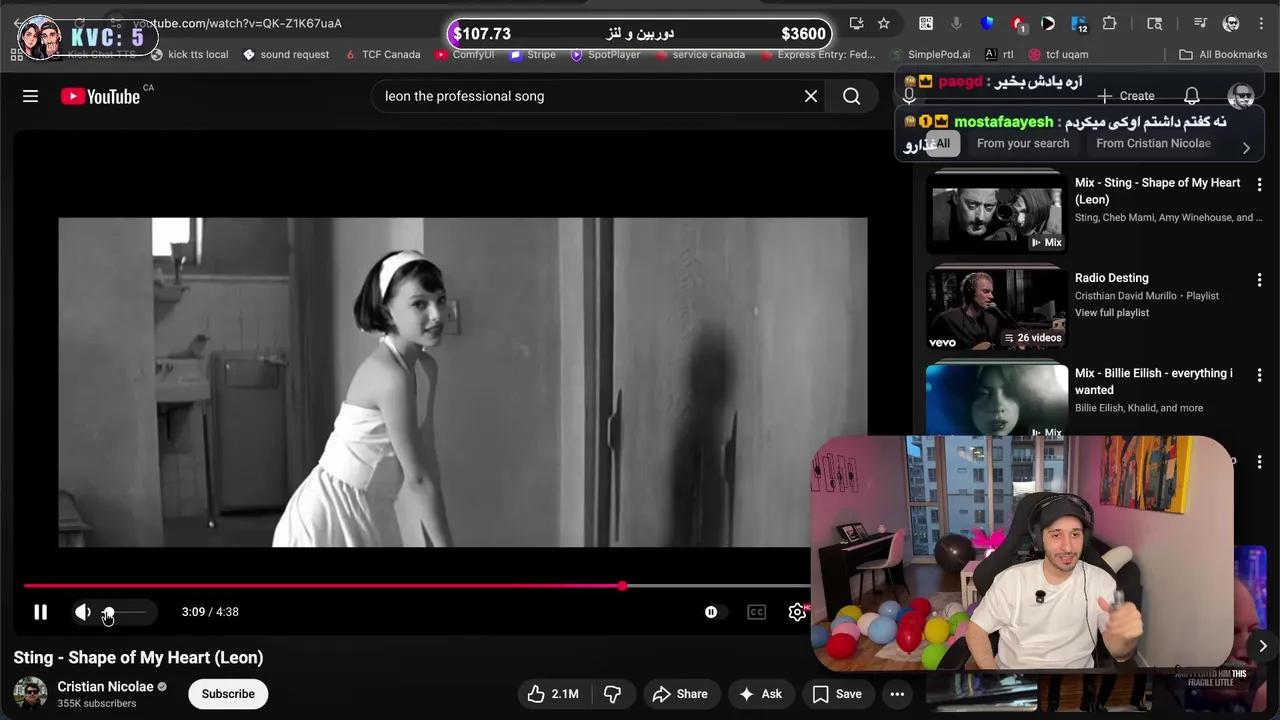Open the Ask AI button
This screenshot has height=720, width=1280.
coord(761,694)
